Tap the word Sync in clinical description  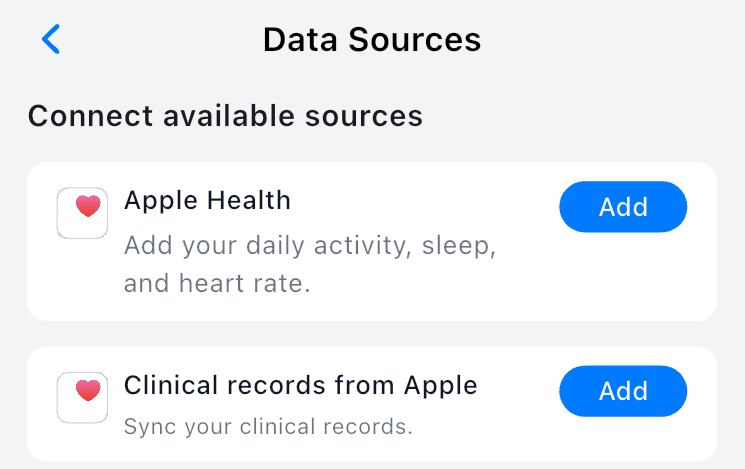coord(146,427)
